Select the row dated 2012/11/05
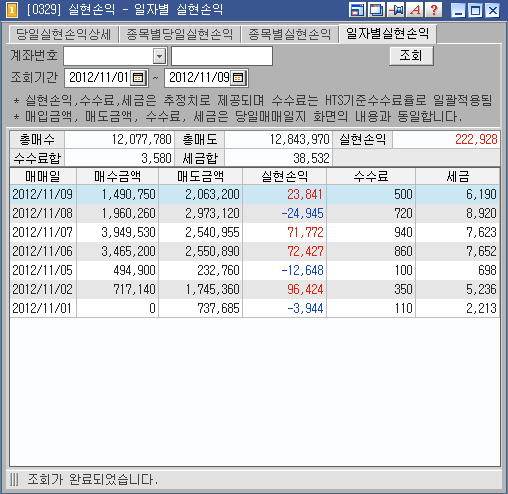508x494 pixels. pos(255,270)
